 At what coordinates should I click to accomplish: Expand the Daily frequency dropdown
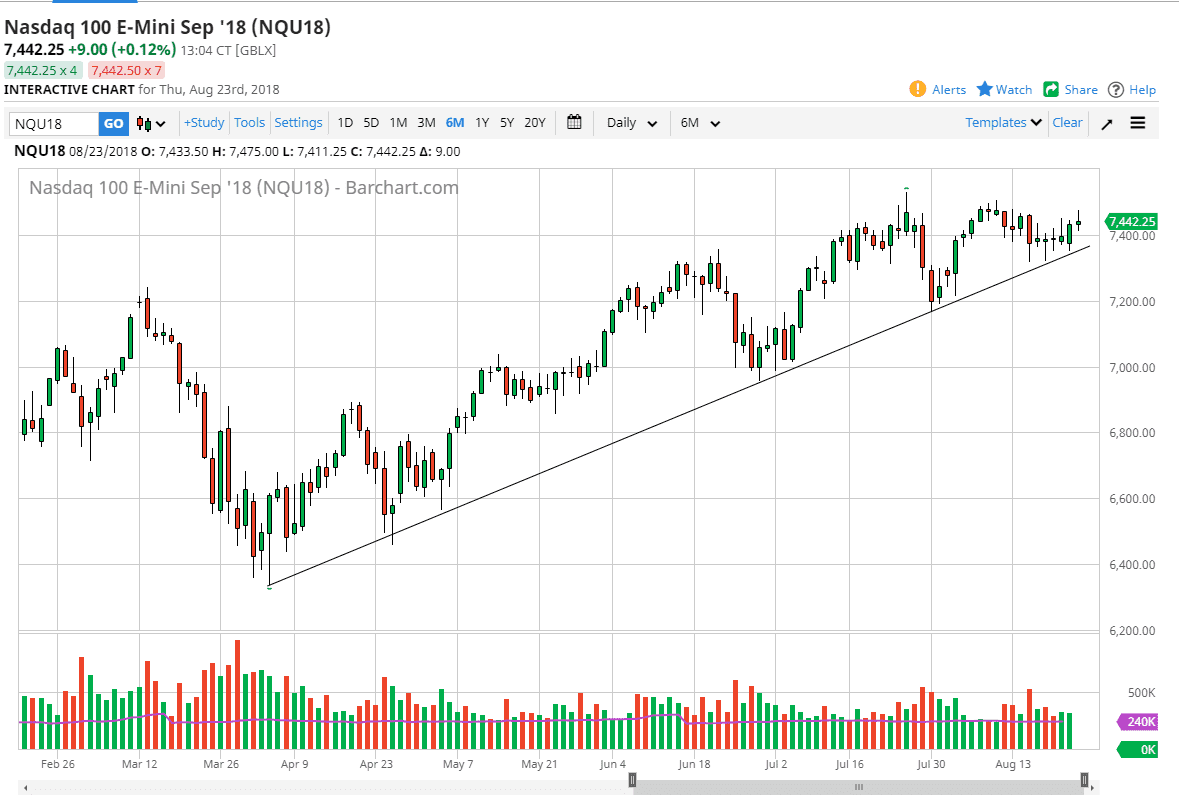point(632,123)
